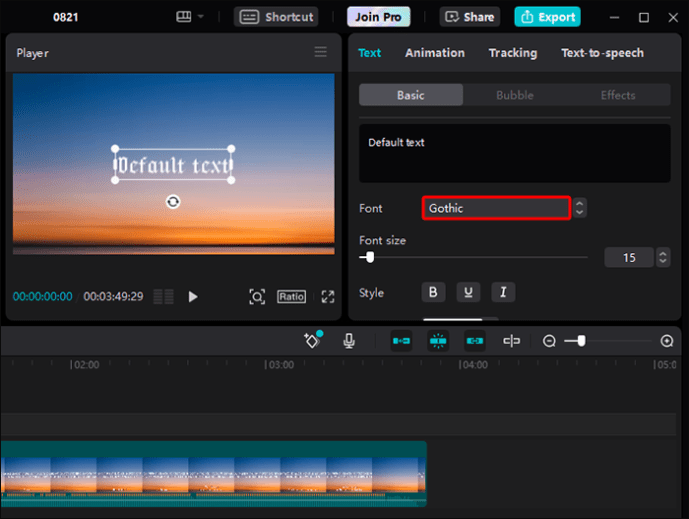Click the project name 0821
Image resolution: width=689 pixels, height=519 pixels.
click(65, 17)
